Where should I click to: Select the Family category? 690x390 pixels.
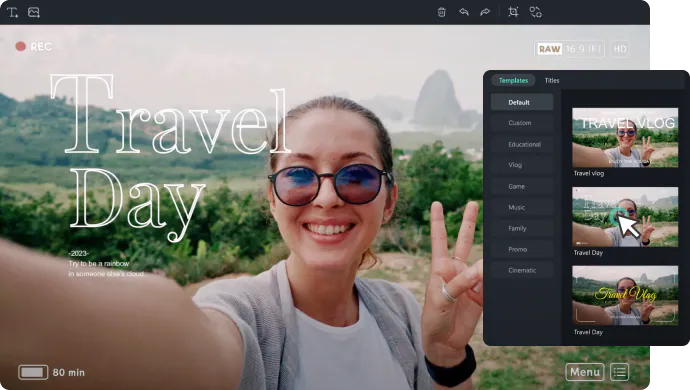point(522,228)
